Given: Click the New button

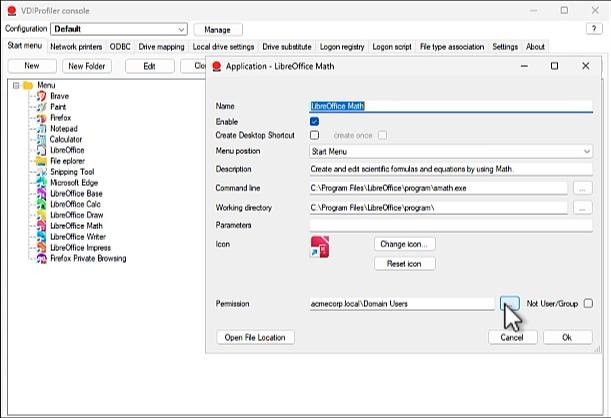Looking at the screenshot, I should click(32, 66).
